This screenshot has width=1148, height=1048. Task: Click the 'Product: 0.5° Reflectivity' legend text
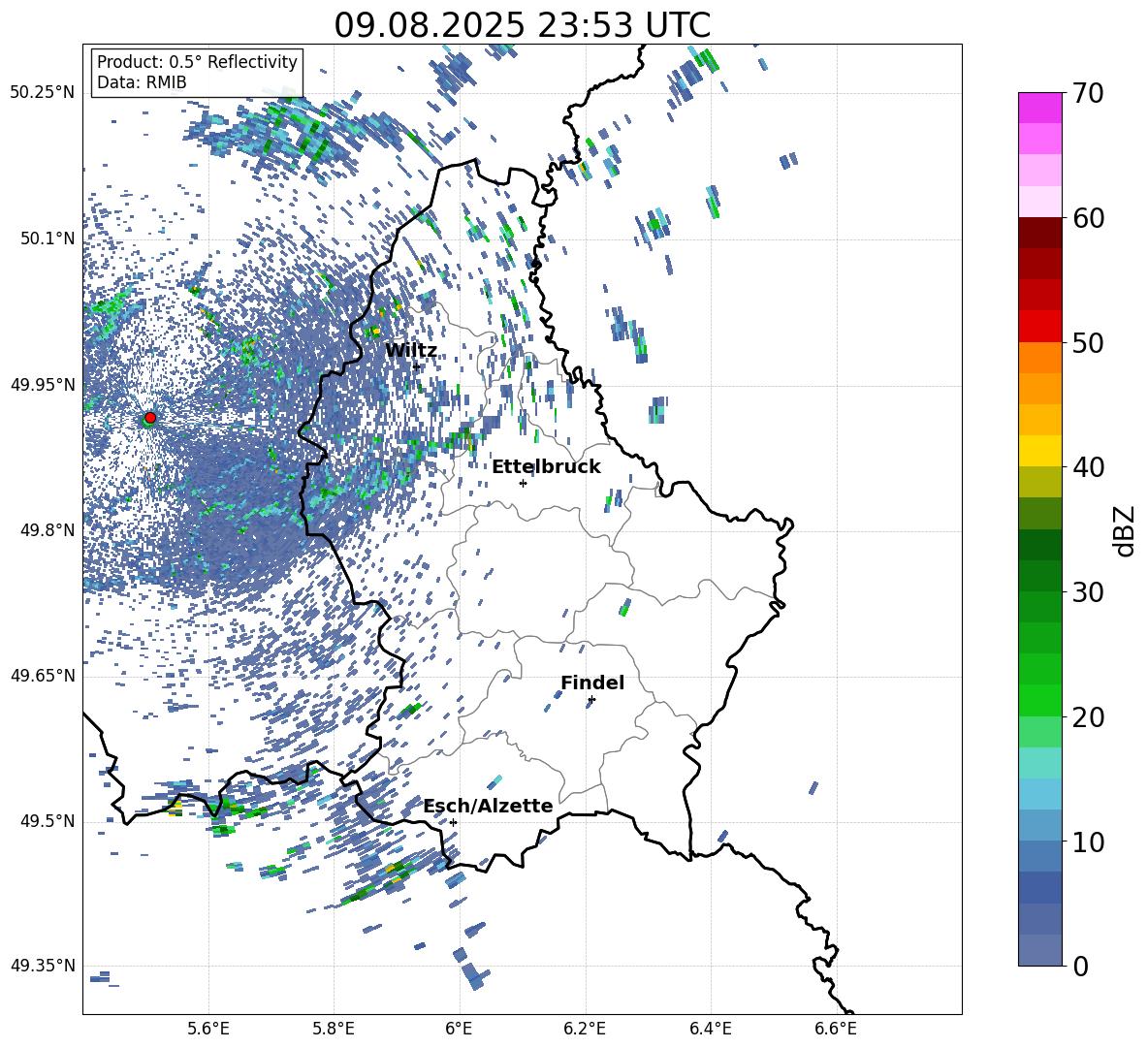click(197, 62)
